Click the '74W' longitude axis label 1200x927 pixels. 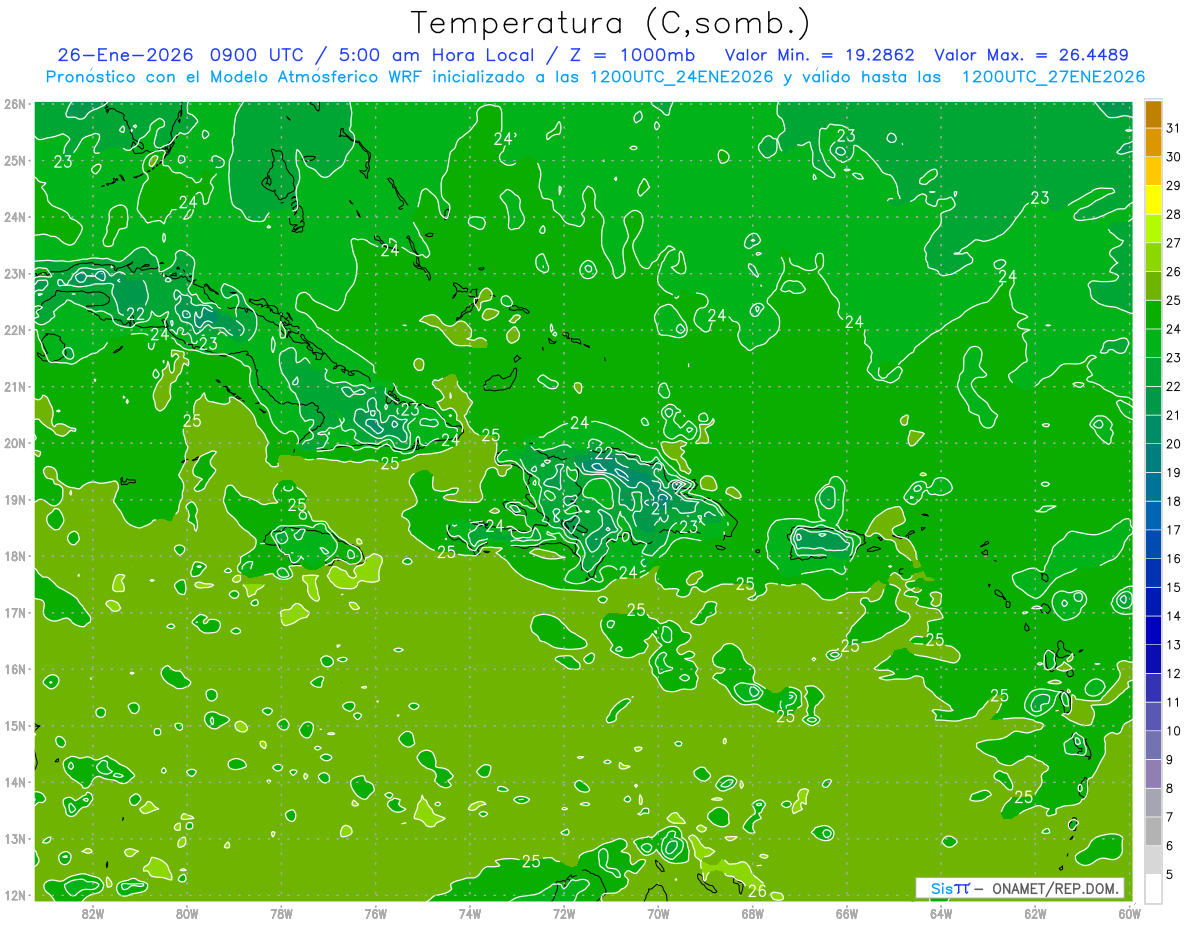point(470,912)
